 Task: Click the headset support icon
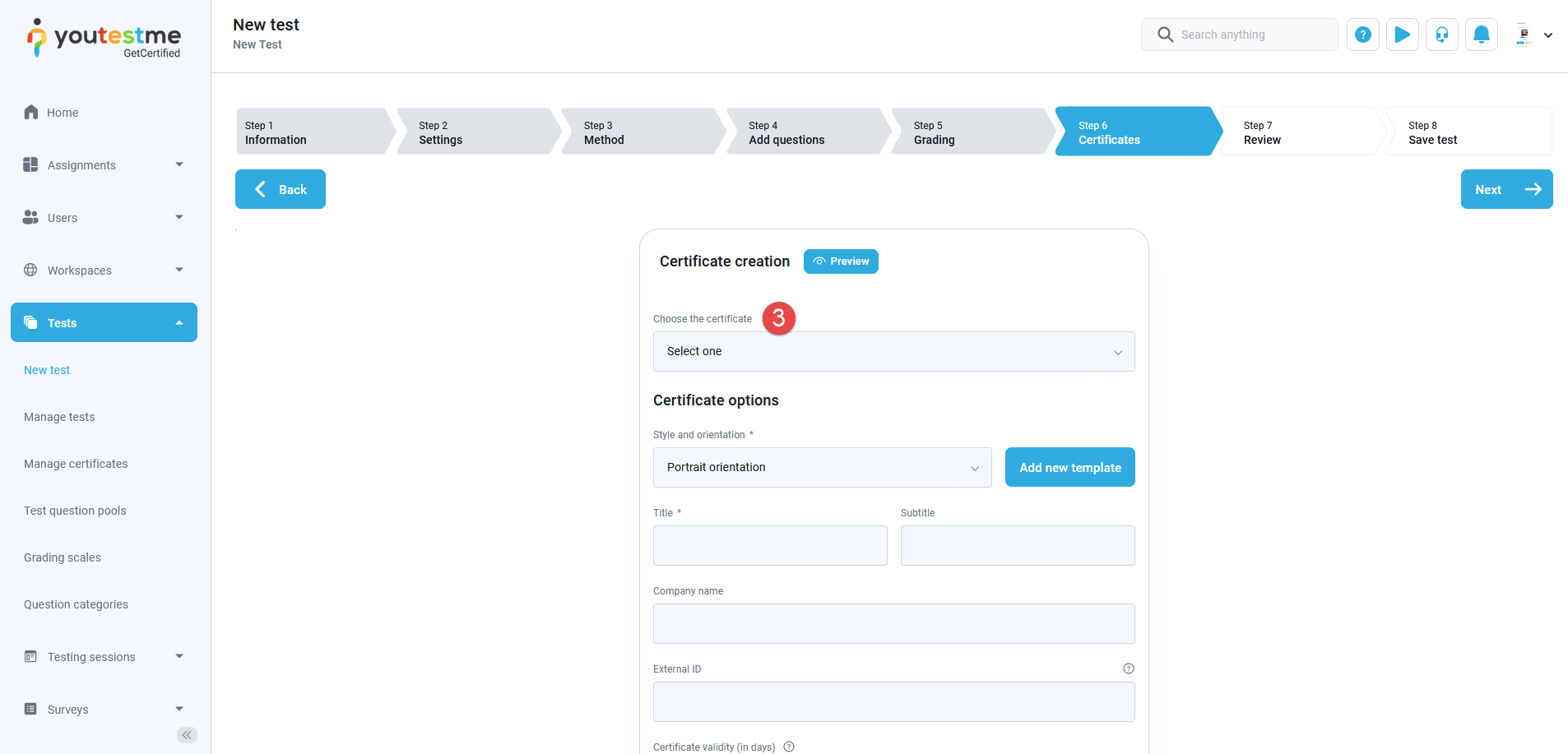tap(1441, 35)
